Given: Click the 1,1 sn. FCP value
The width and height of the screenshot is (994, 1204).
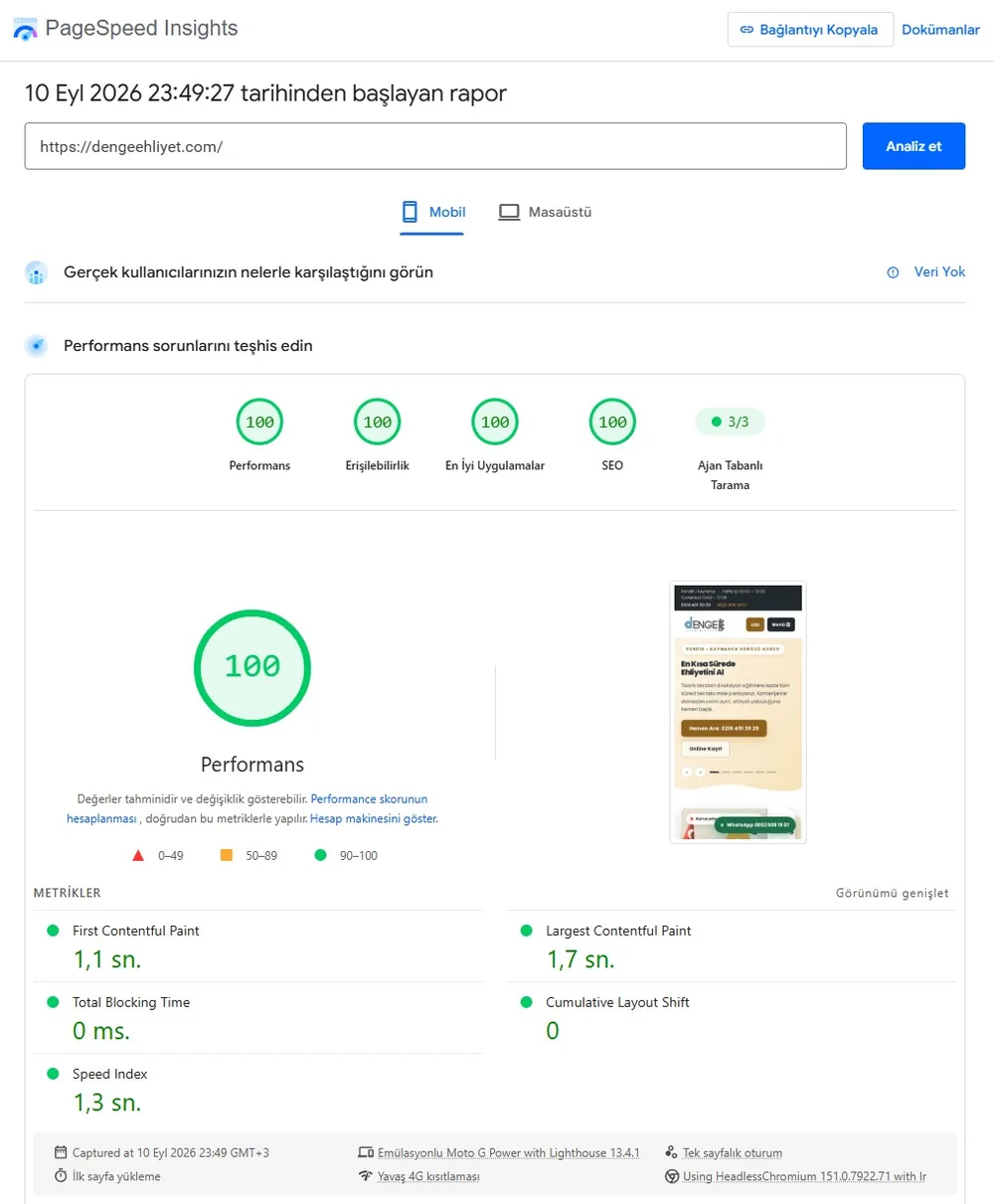Looking at the screenshot, I should [107, 959].
